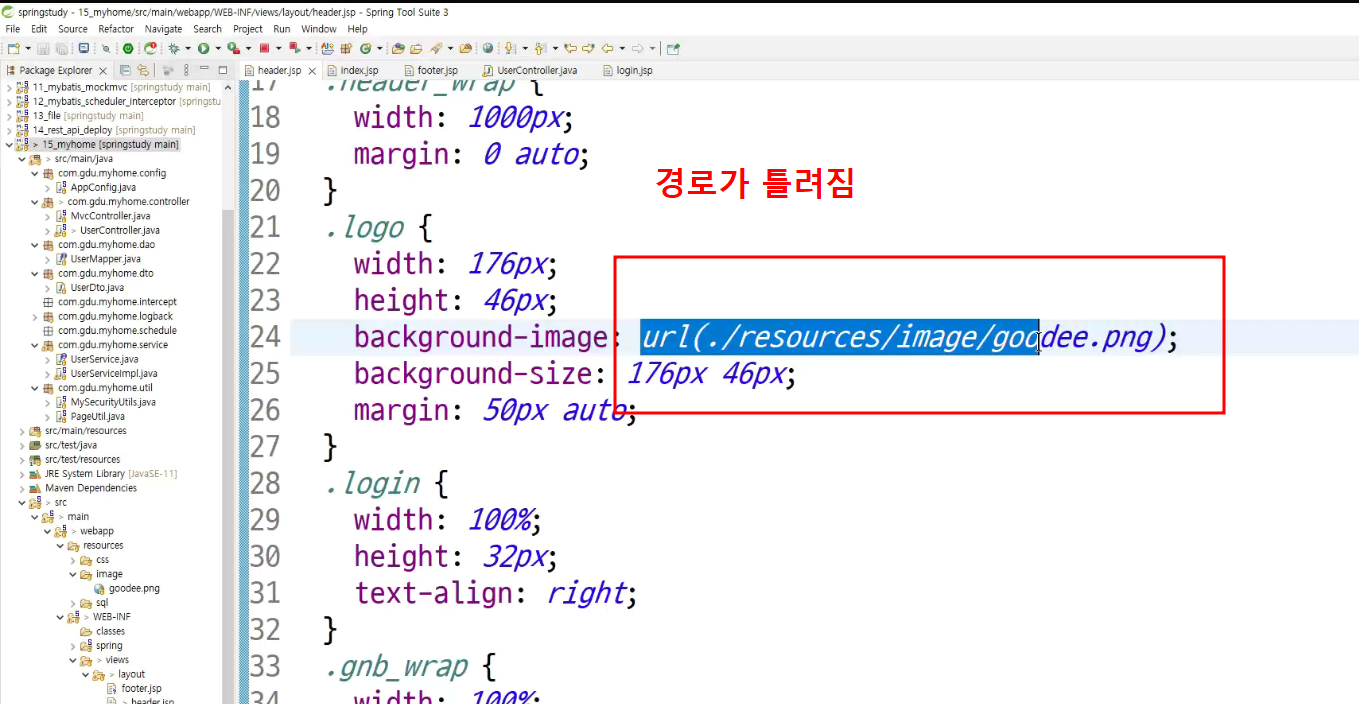1359x704 pixels.
Task: Click the Open Perspective icon
Action: coord(673,48)
